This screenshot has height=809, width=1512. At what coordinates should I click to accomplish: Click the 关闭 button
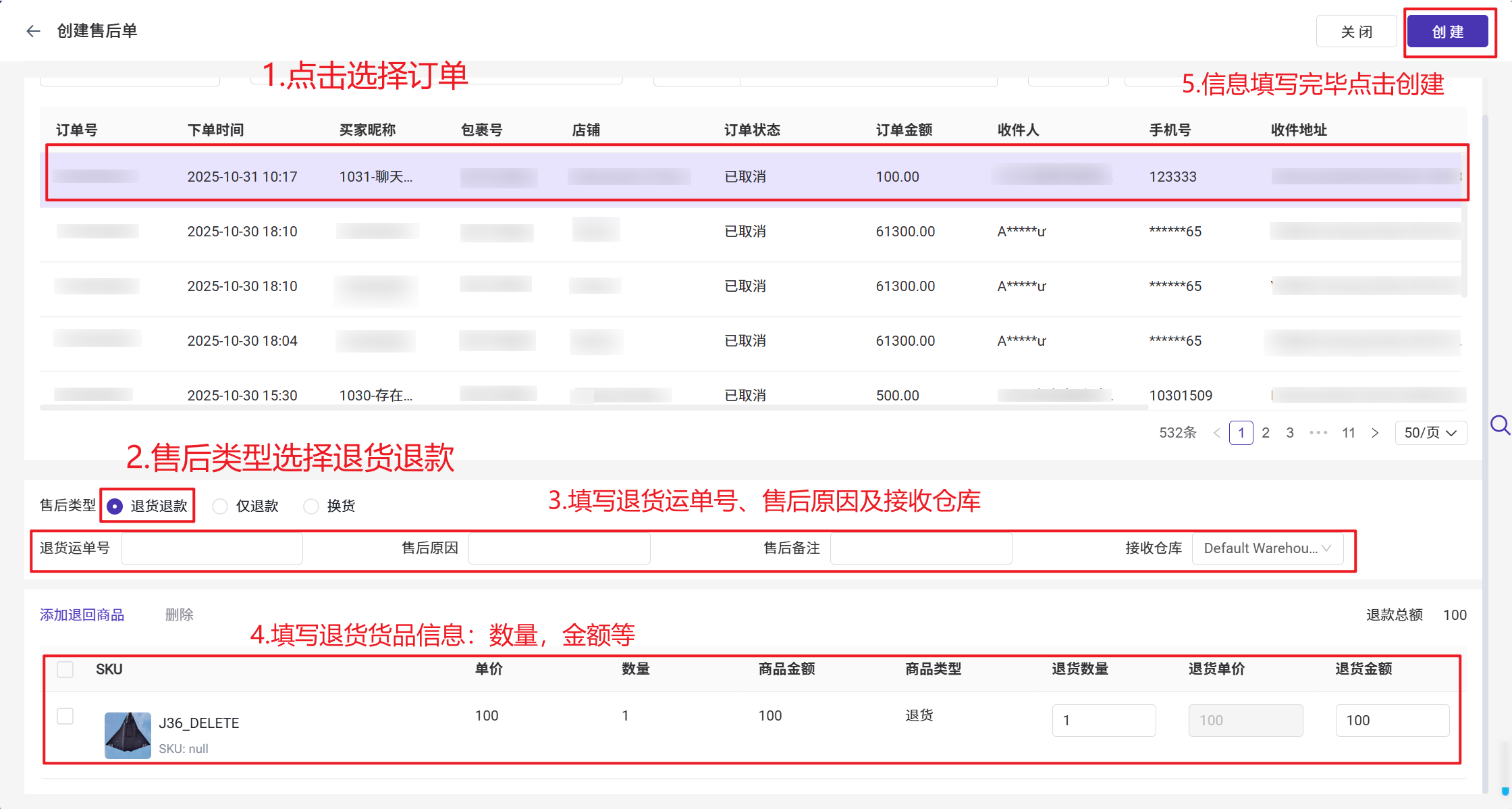pyautogui.click(x=1356, y=32)
